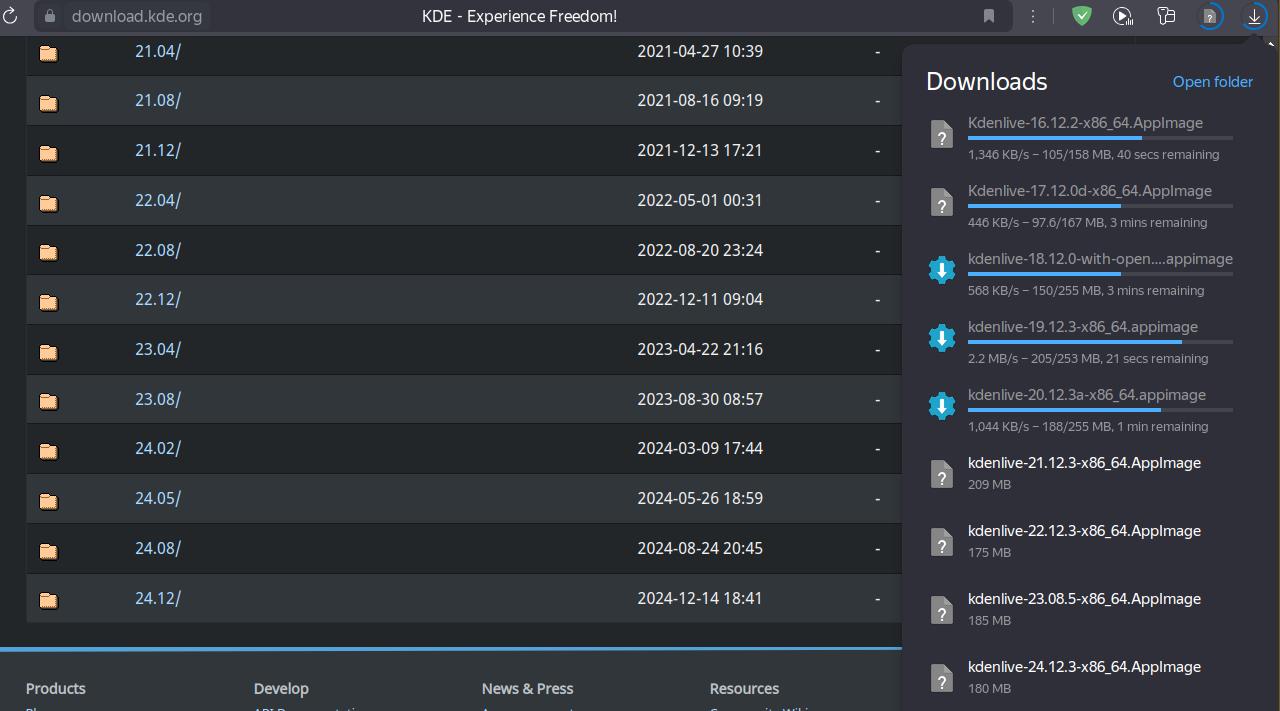Open folder of downloaded files
Viewport: 1280px width, 711px height.
coord(1212,82)
